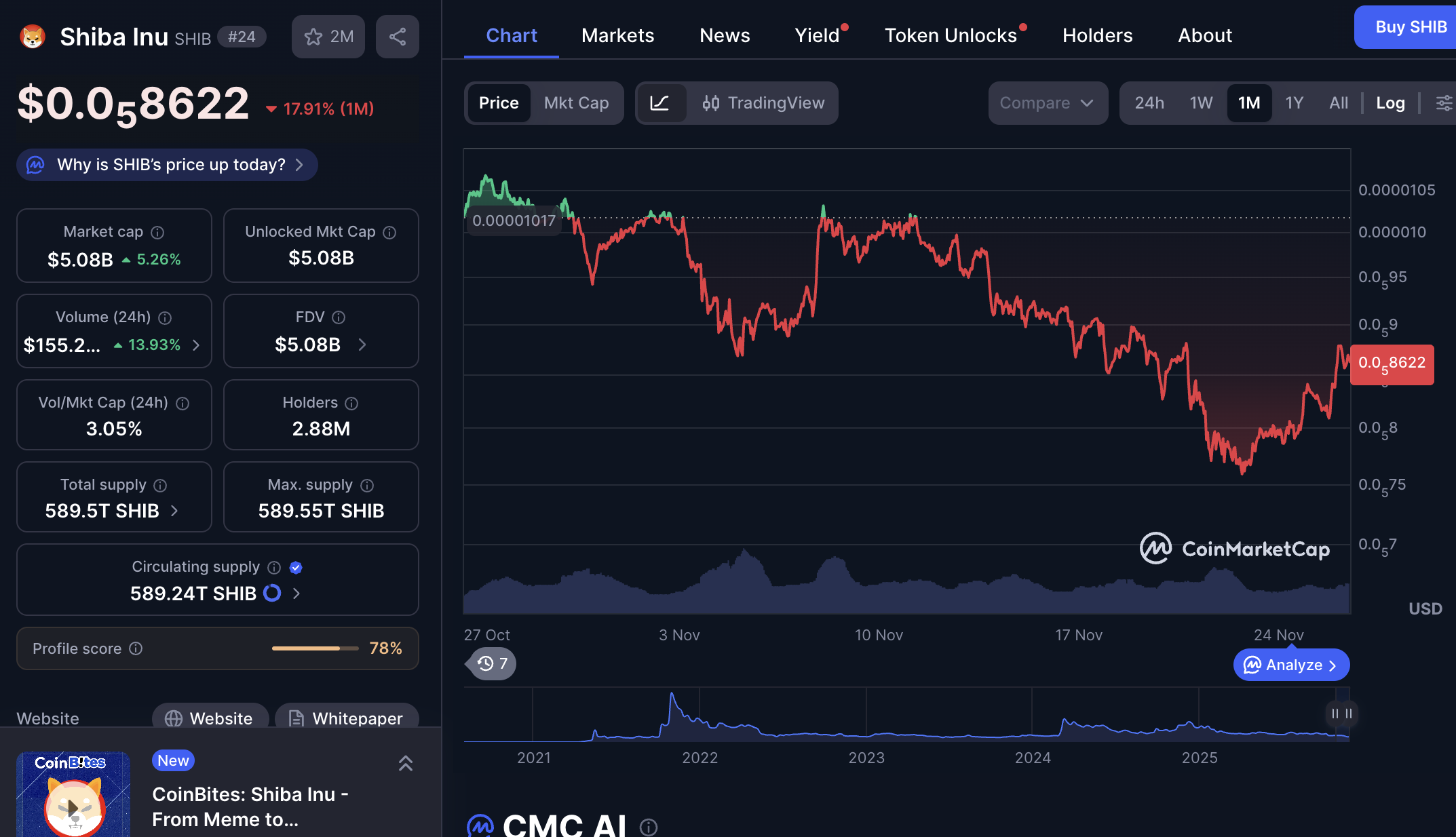
Task: Open chart settings sliders icon
Action: pyautogui.click(x=1443, y=103)
